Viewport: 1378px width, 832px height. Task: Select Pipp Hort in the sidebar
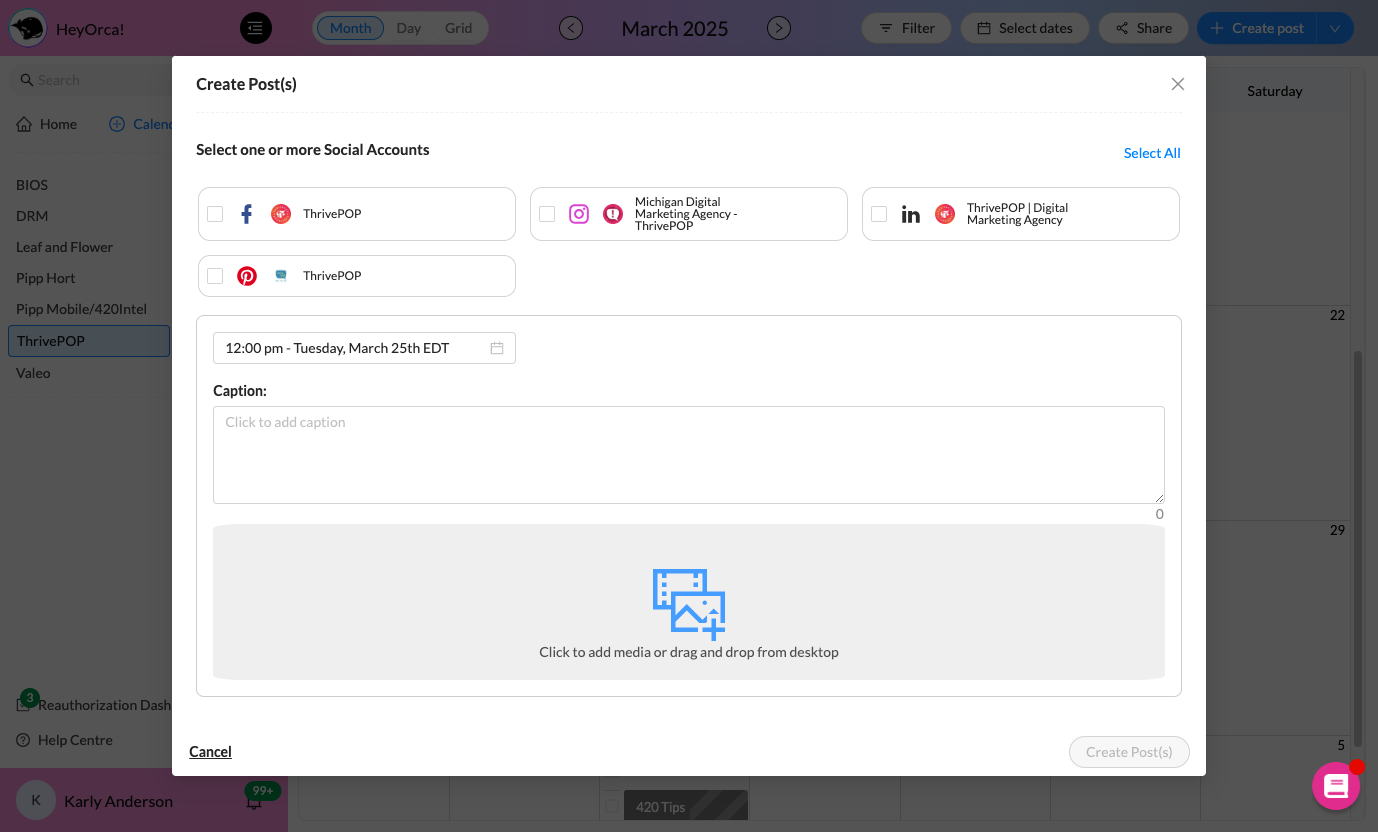tap(46, 278)
